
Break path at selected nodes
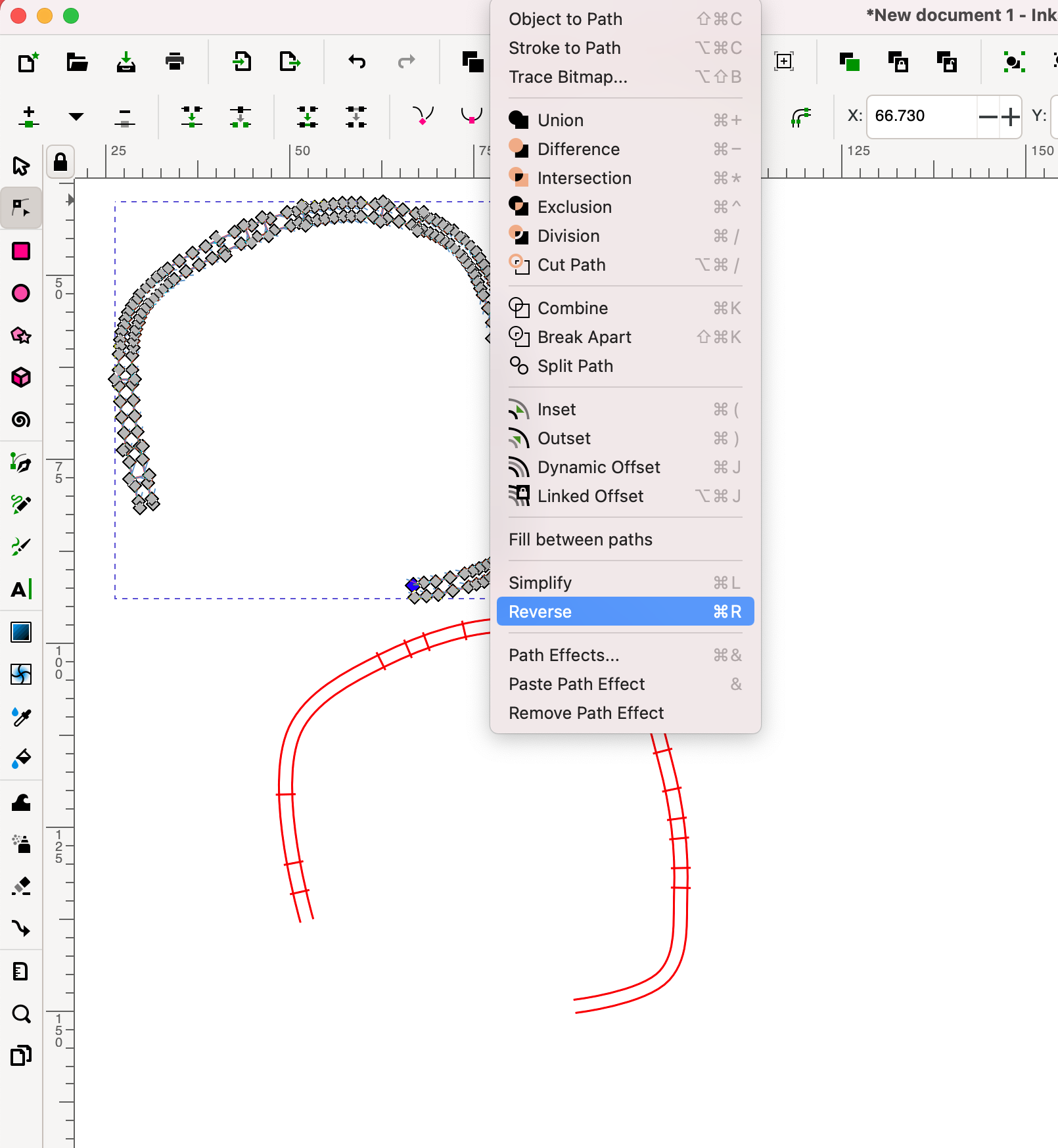click(x=241, y=117)
